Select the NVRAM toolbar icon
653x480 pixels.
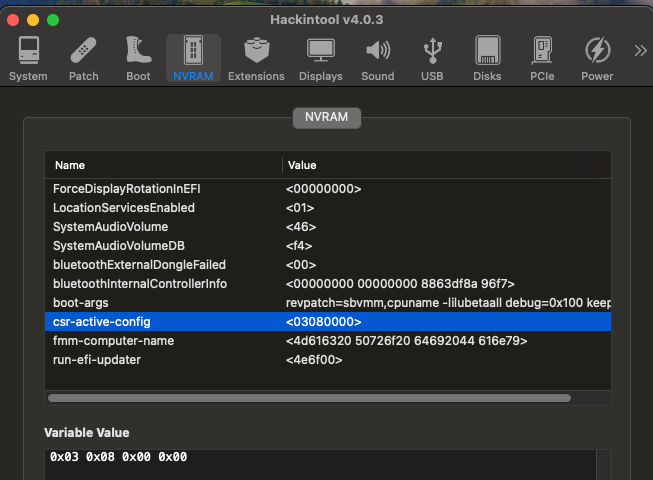point(193,58)
